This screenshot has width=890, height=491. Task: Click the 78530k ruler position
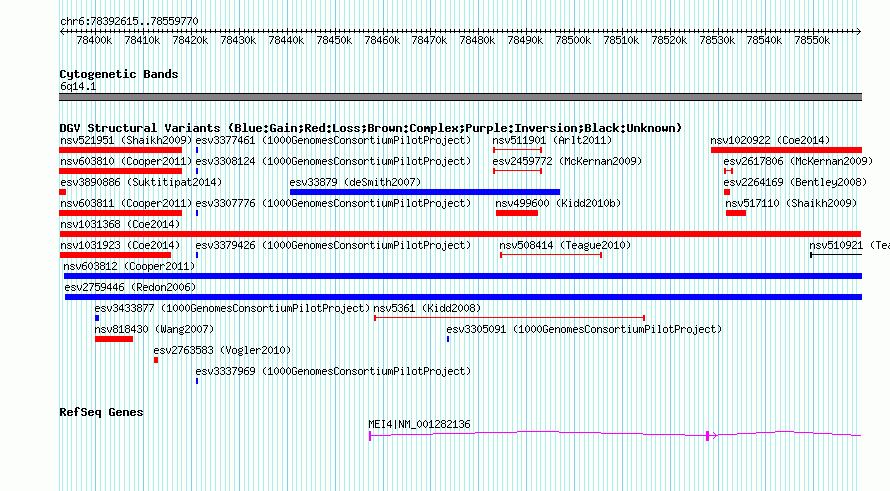717,40
